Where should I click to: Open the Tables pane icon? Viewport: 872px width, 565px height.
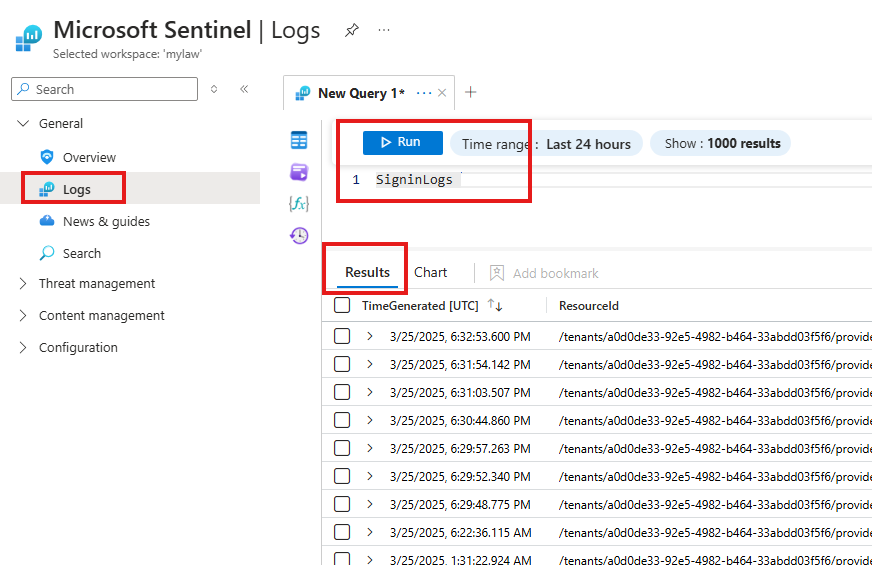[299, 140]
